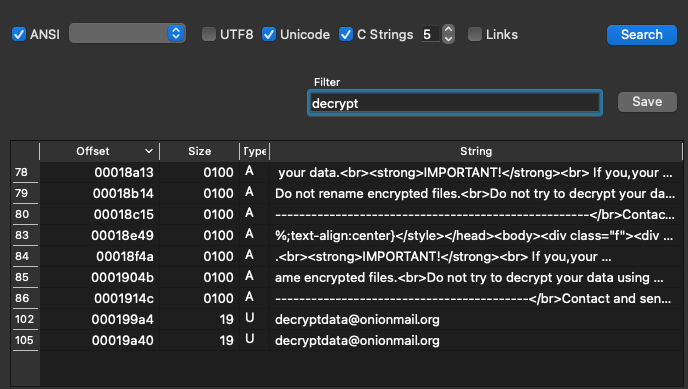Click the minimum string length stepper arrows
The width and height of the screenshot is (688, 389).
(448, 34)
